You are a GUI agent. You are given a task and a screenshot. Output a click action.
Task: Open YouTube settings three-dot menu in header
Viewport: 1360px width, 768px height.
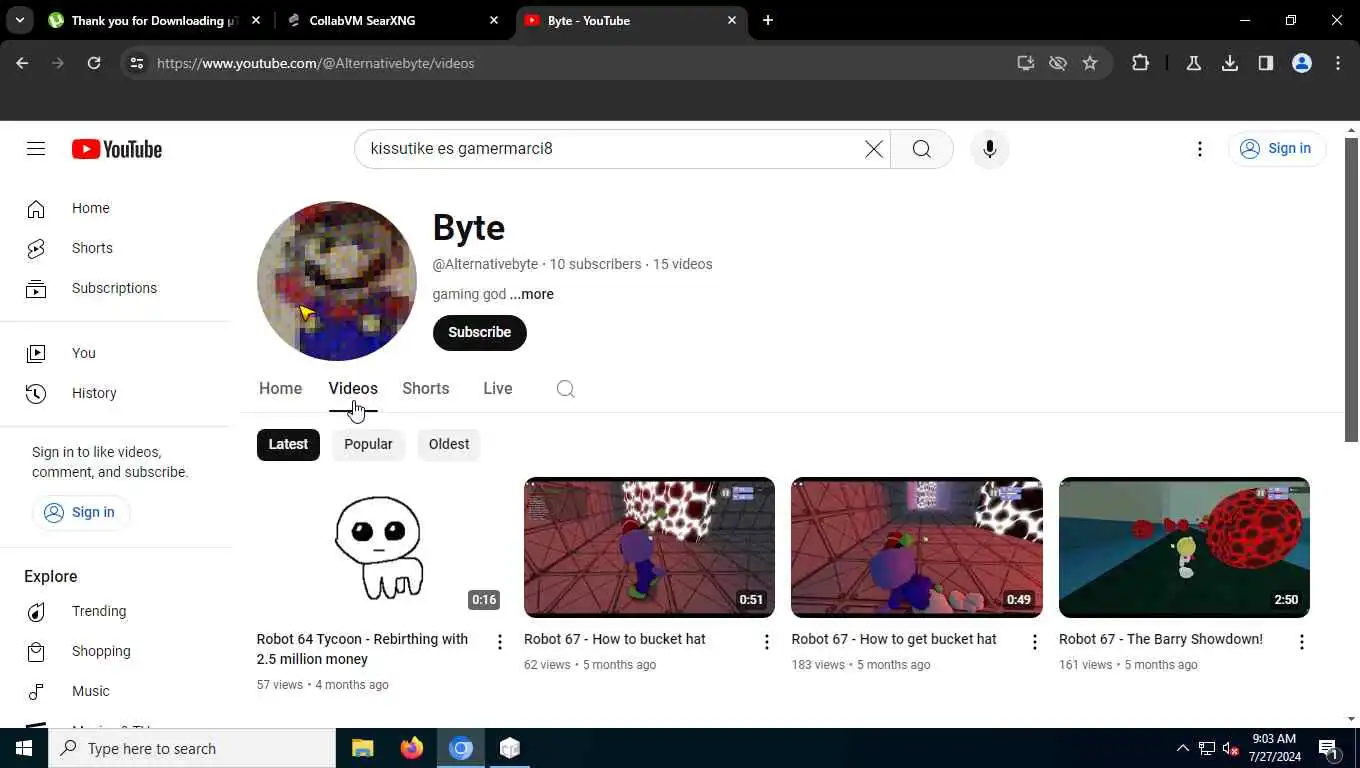click(1199, 149)
